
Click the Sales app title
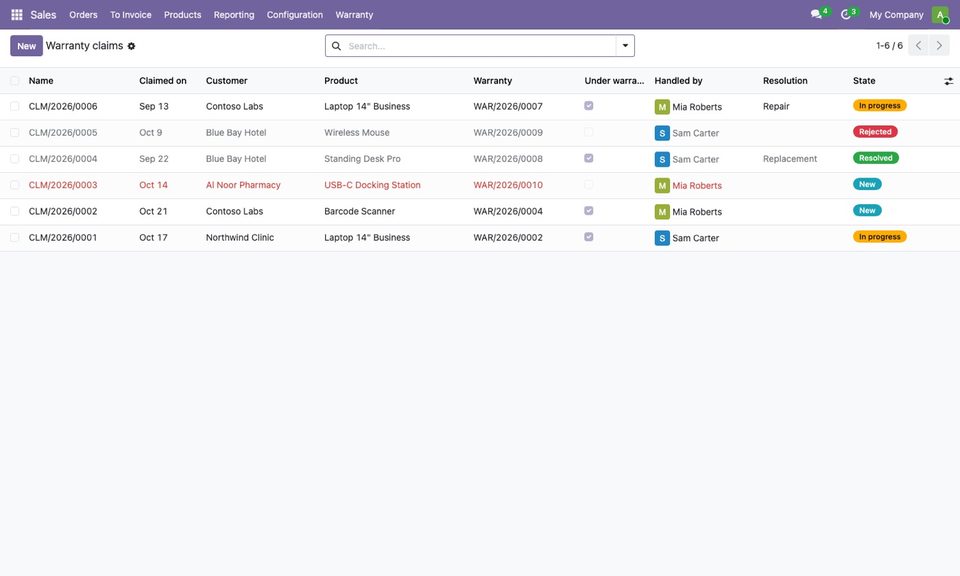[43, 15]
